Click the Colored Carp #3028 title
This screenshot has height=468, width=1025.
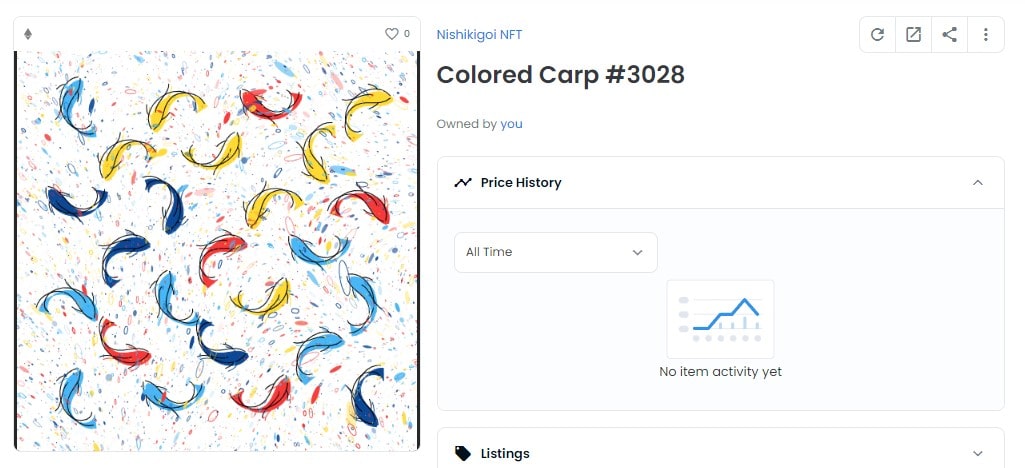(560, 75)
